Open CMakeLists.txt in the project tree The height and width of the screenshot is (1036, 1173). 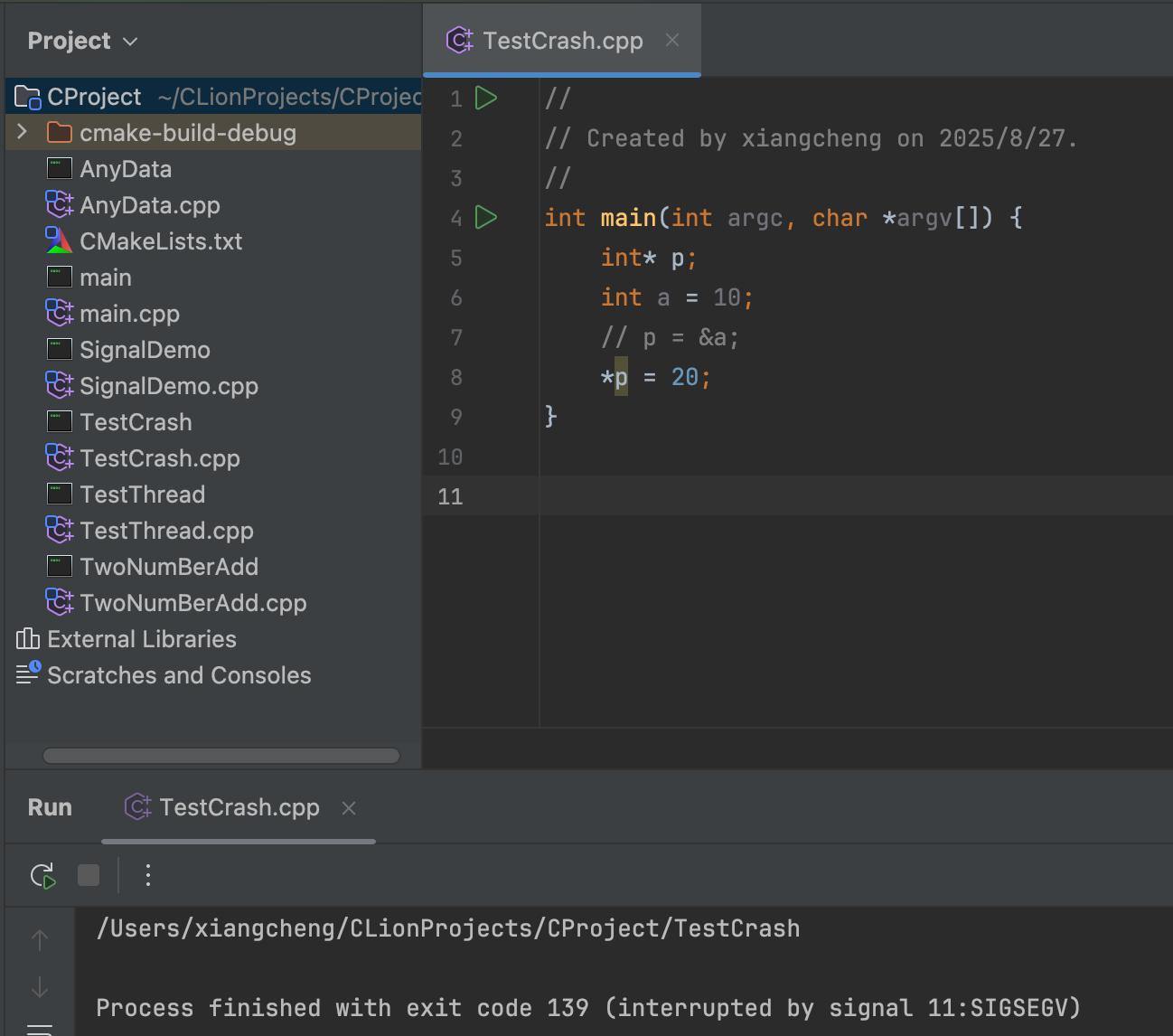coord(161,241)
